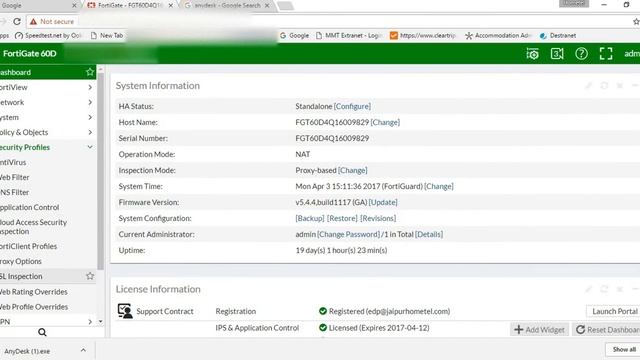Screen dimensions: 640x360
Task: Expand the System menu chevron
Action: click(x=90, y=117)
